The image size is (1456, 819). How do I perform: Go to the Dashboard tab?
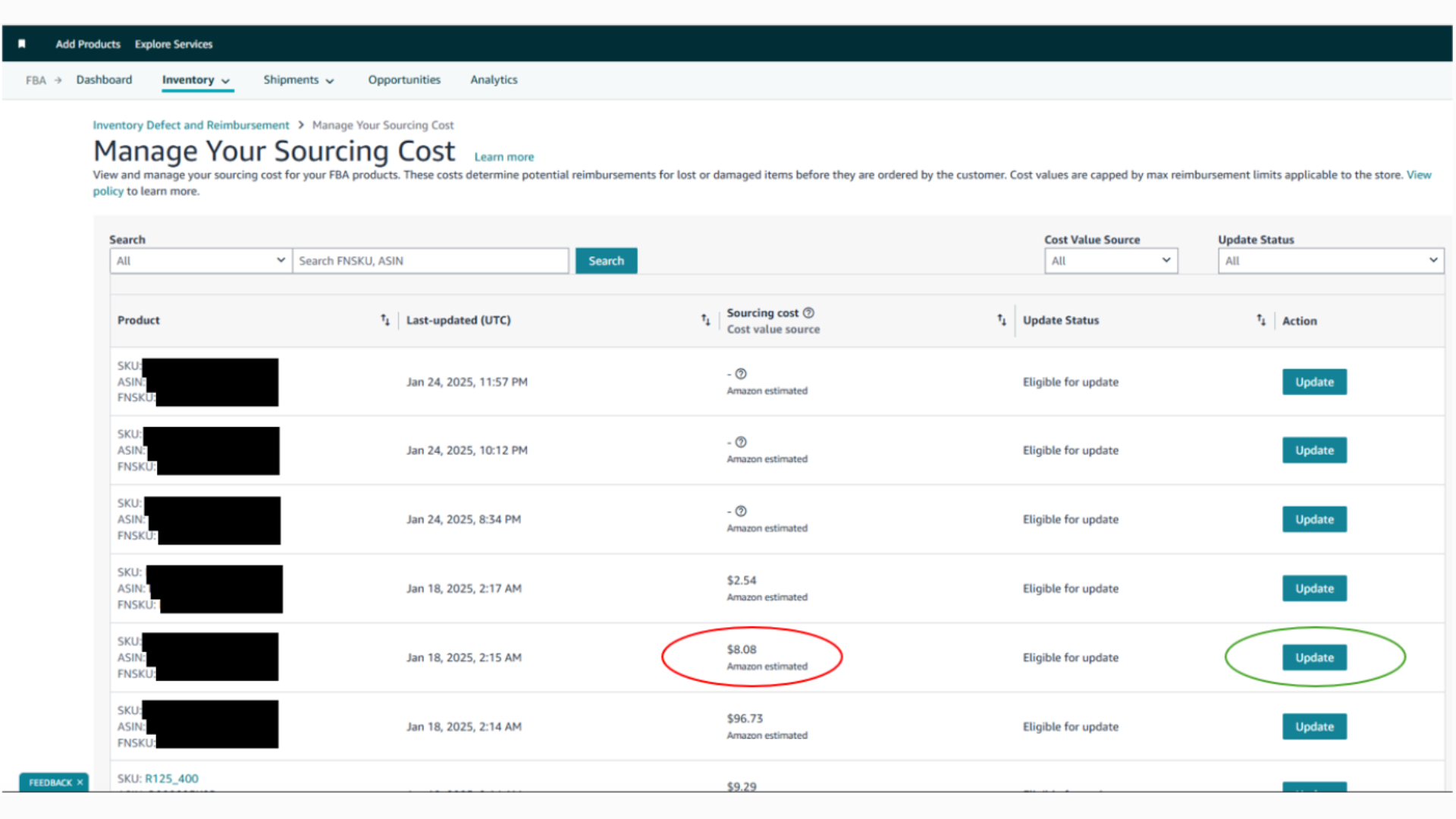pyautogui.click(x=104, y=80)
